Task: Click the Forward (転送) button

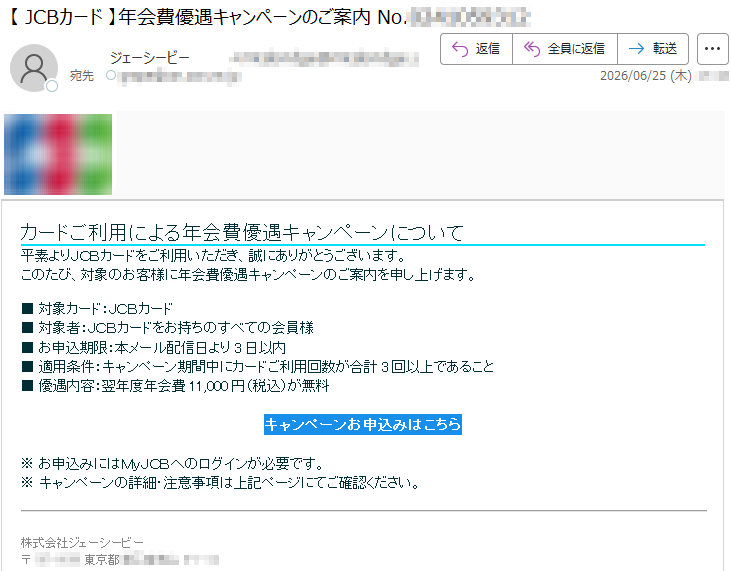Action: tap(653, 49)
